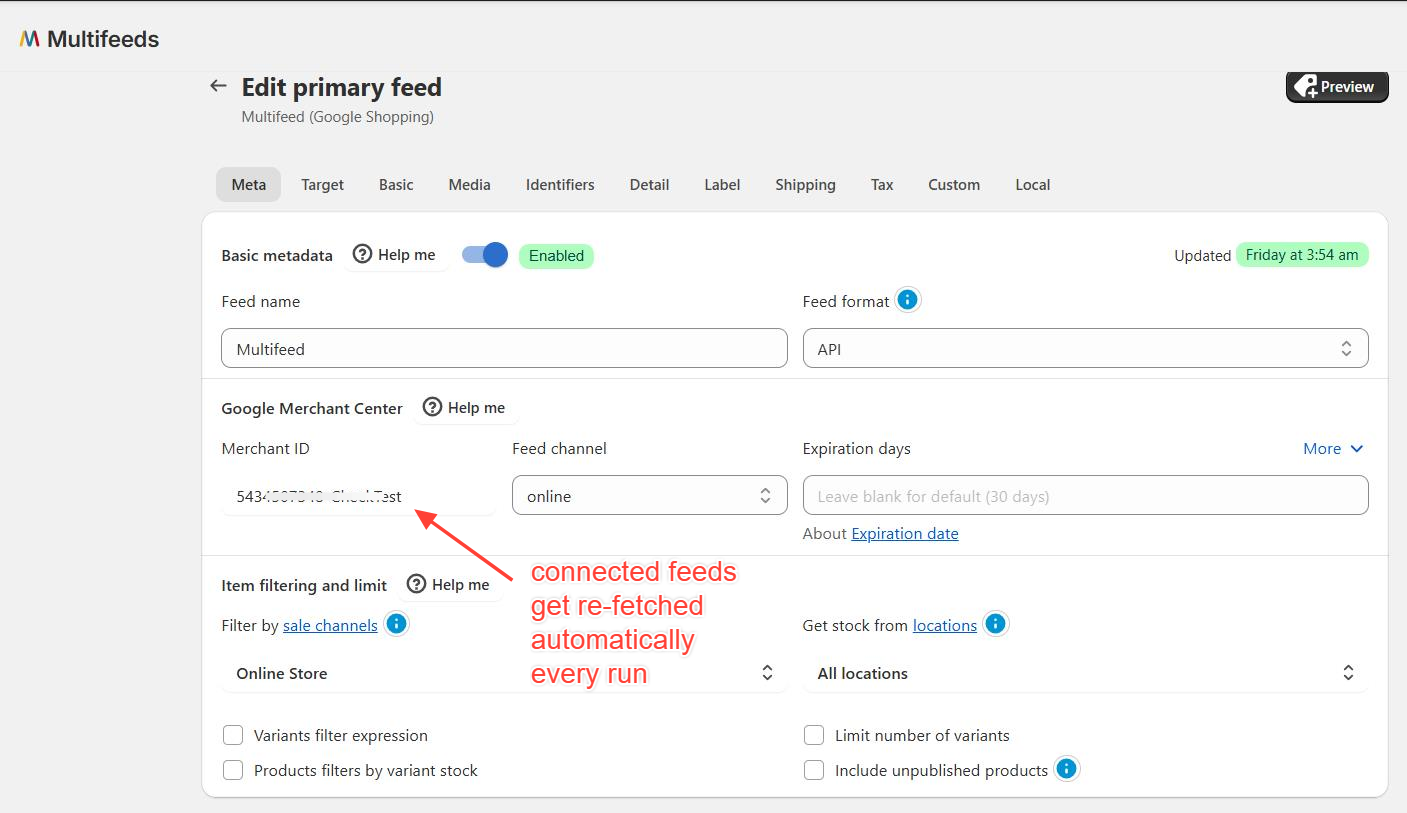Switch to the Target tab
The height and width of the screenshot is (813, 1407).
click(322, 184)
